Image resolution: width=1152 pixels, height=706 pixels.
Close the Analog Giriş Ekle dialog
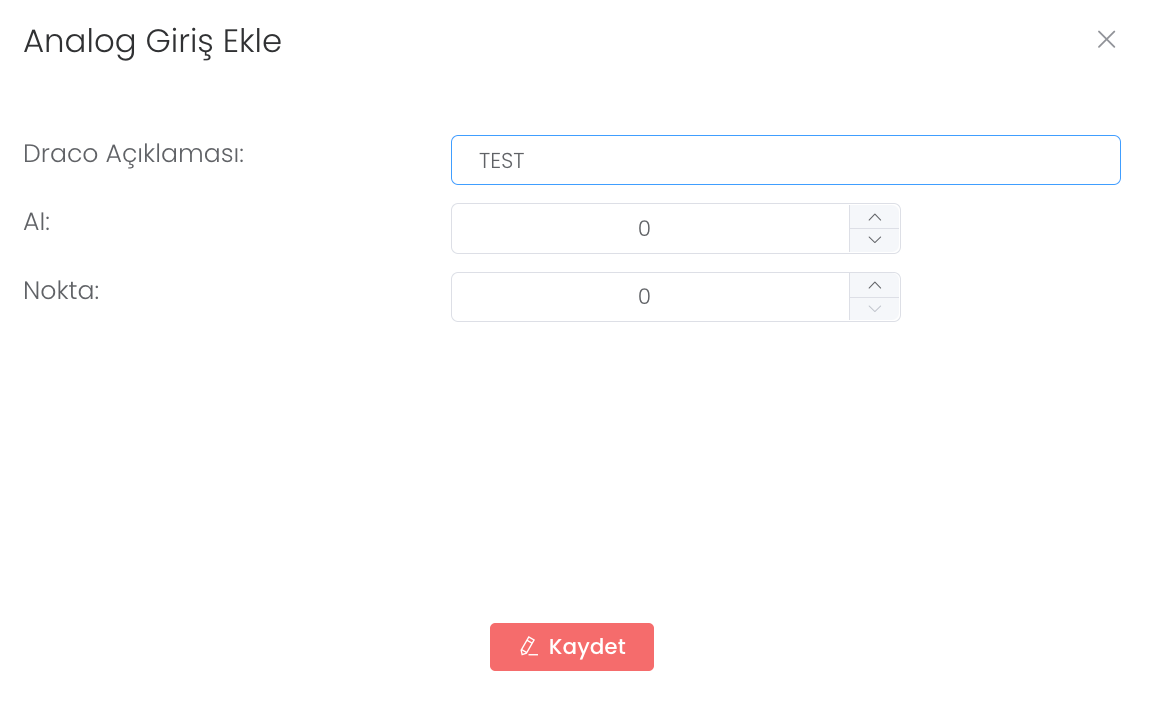(x=1106, y=39)
